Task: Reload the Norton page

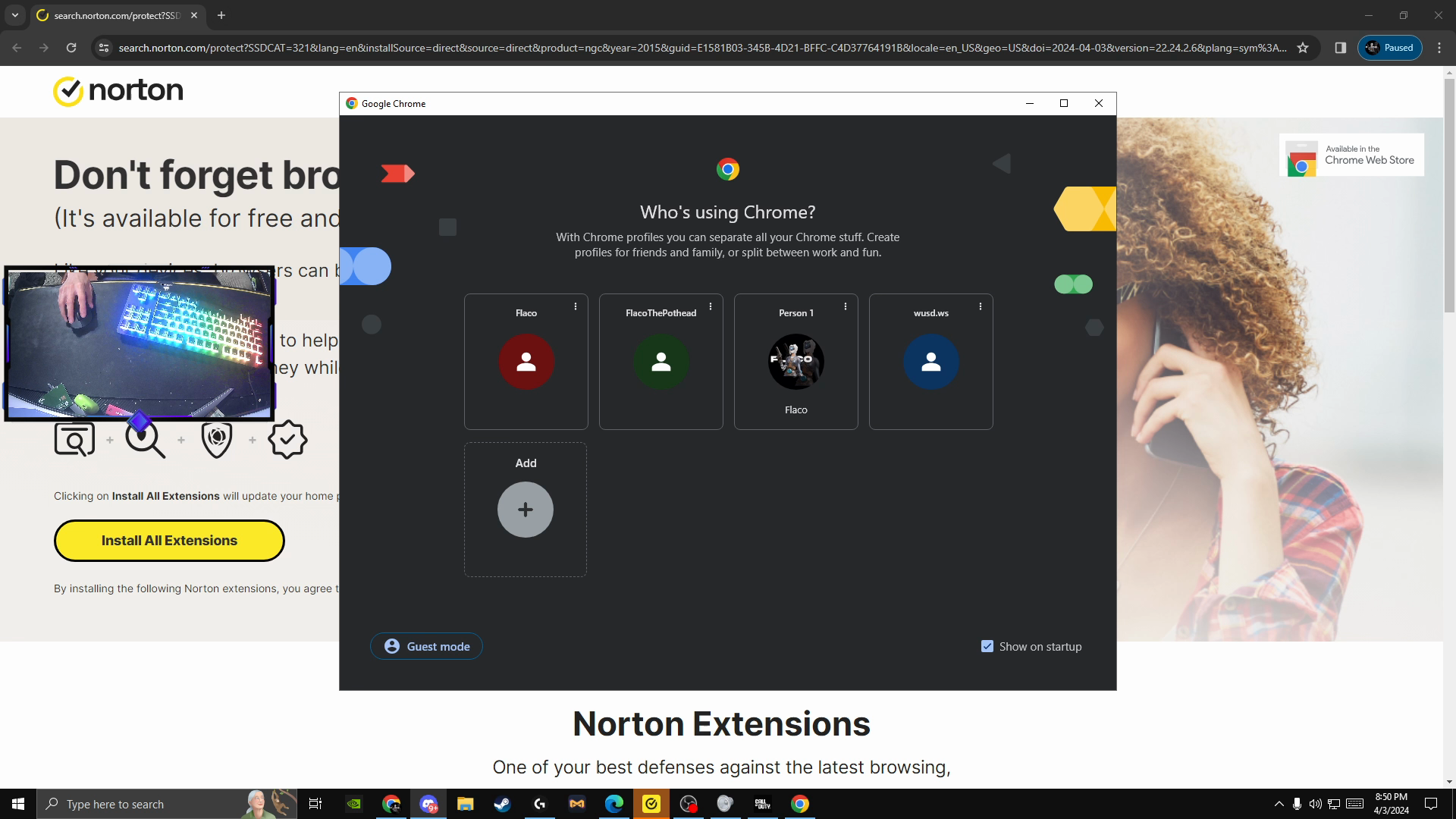Action: (x=71, y=48)
